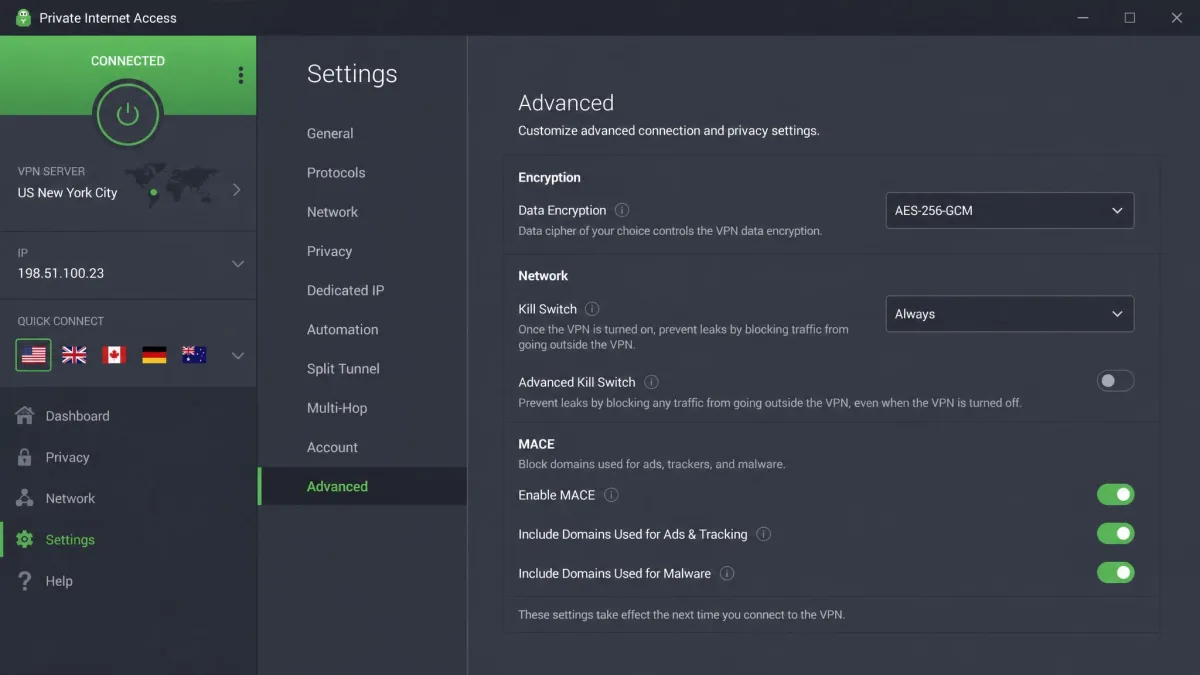Show info for Data Encryption
The height and width of the screenshot is (675, 1200).
[x=622, y=210]
